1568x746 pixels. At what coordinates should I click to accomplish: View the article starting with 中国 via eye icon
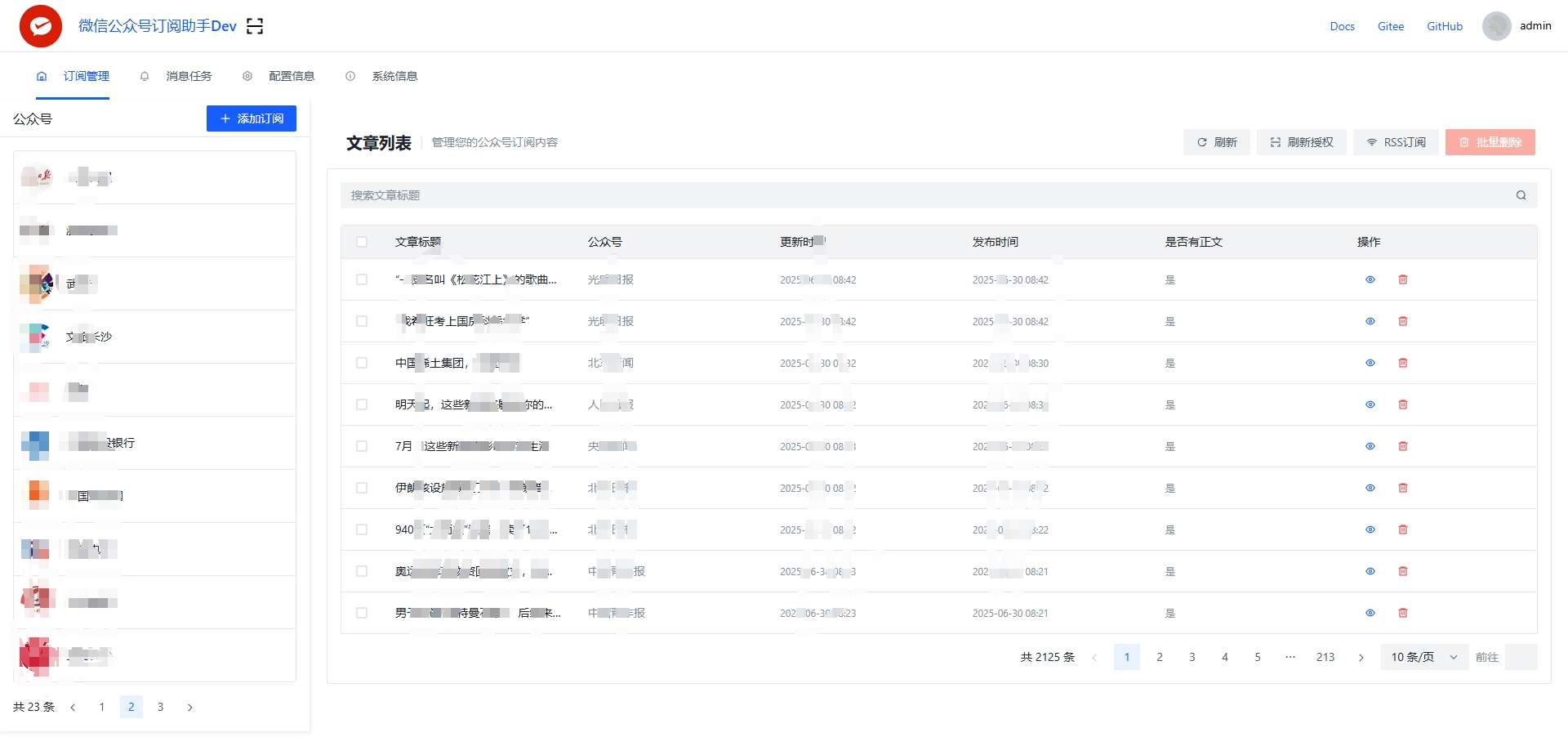[x=1370, y=363]
